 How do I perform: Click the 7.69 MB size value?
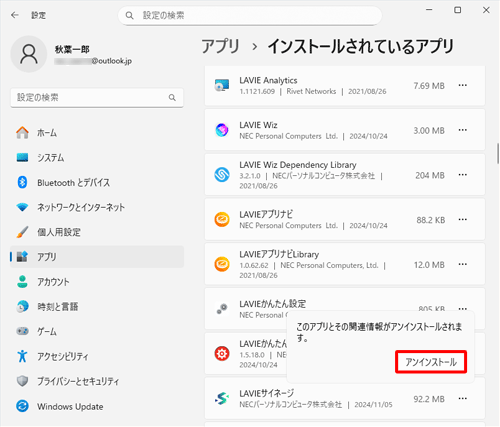[x=429, y=86]
